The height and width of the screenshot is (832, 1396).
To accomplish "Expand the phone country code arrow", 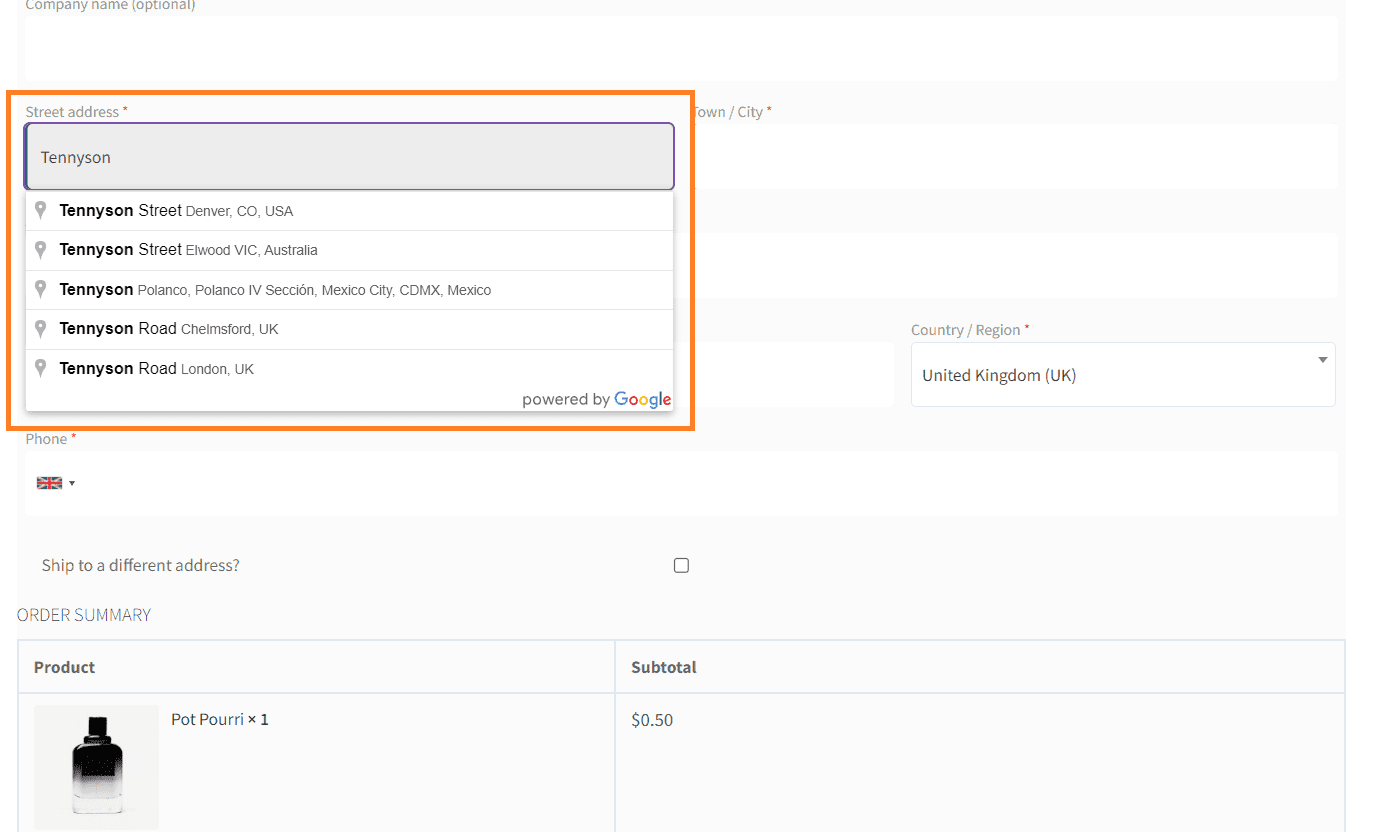I will click(x=72, y=484).
